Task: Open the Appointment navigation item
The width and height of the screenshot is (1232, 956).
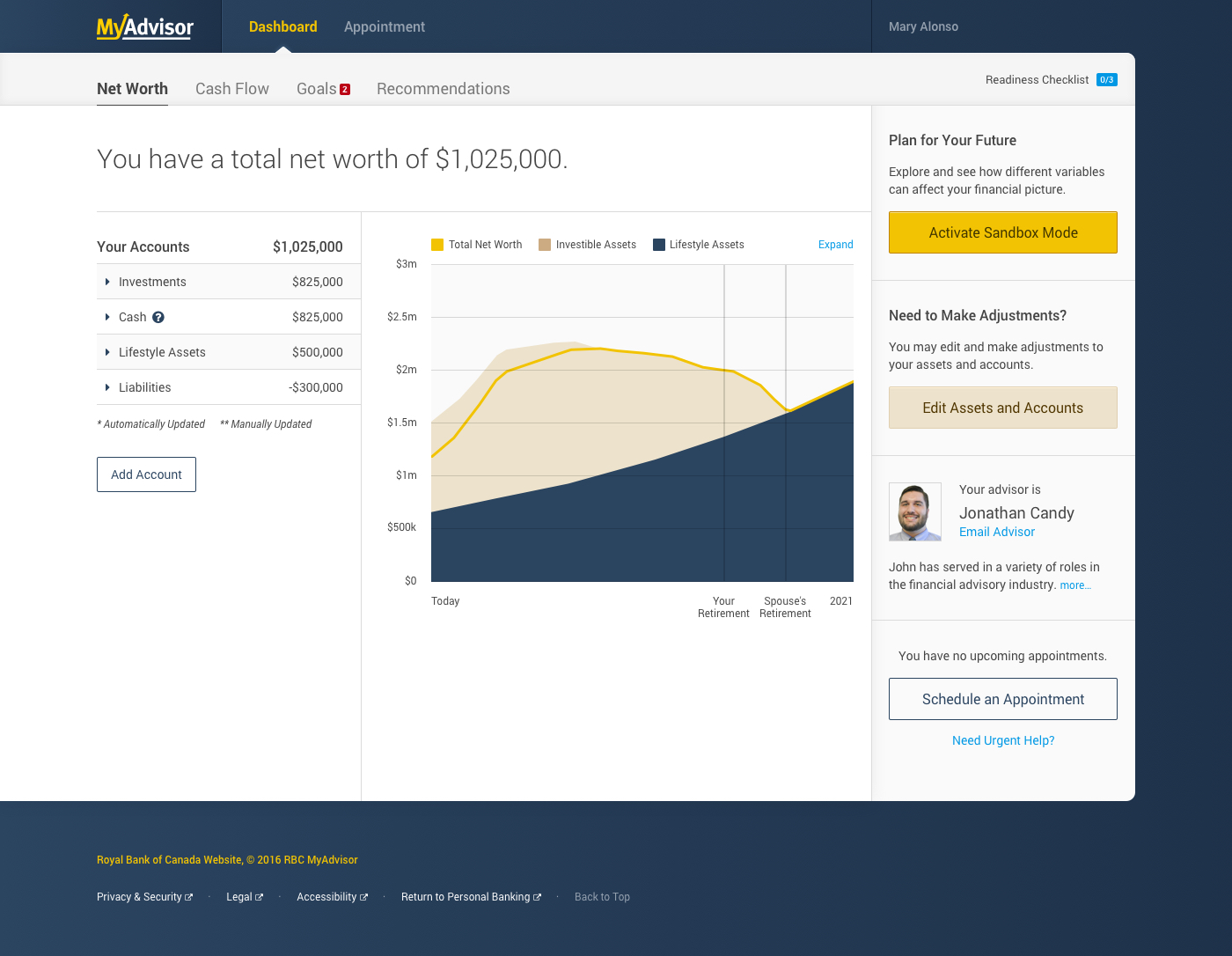Action: (x=384, y=27)
